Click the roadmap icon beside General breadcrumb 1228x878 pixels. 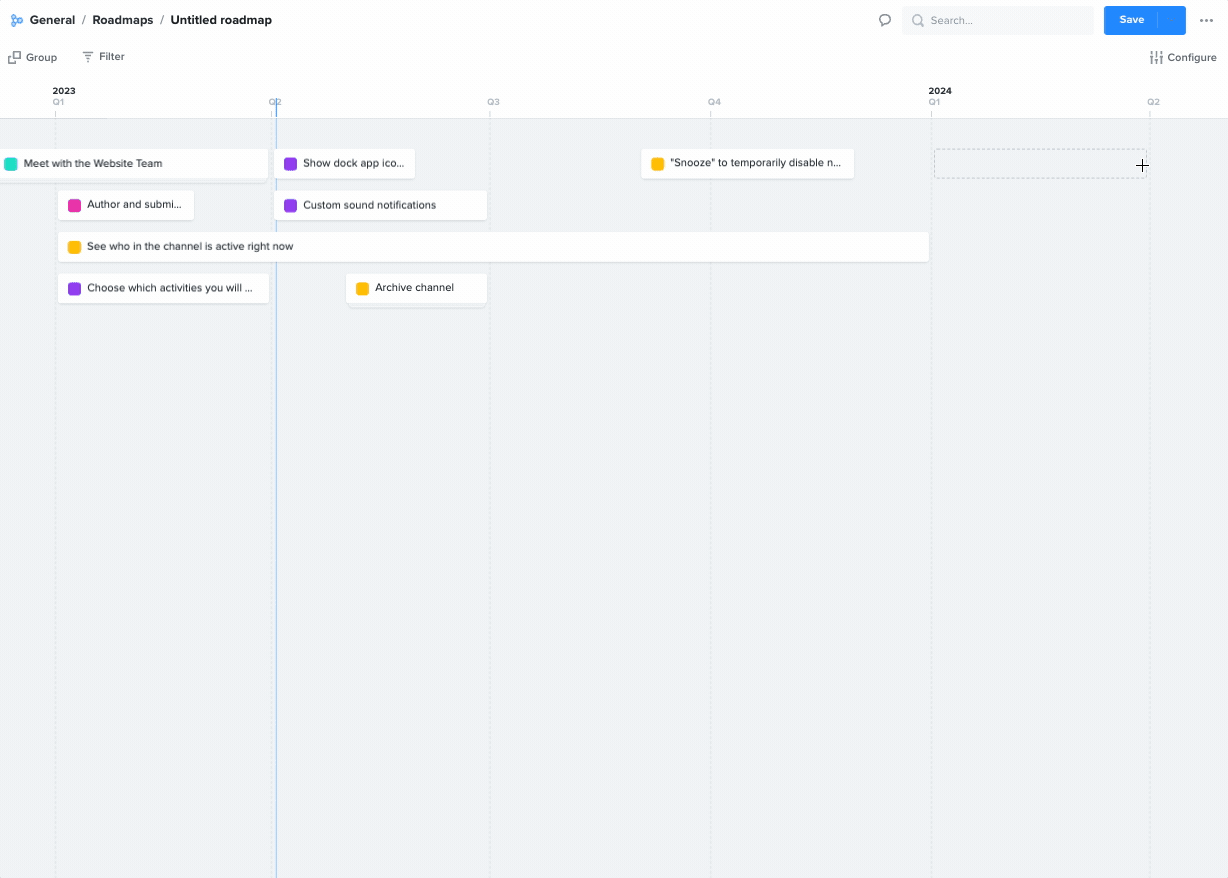click(x=17, y=20)
